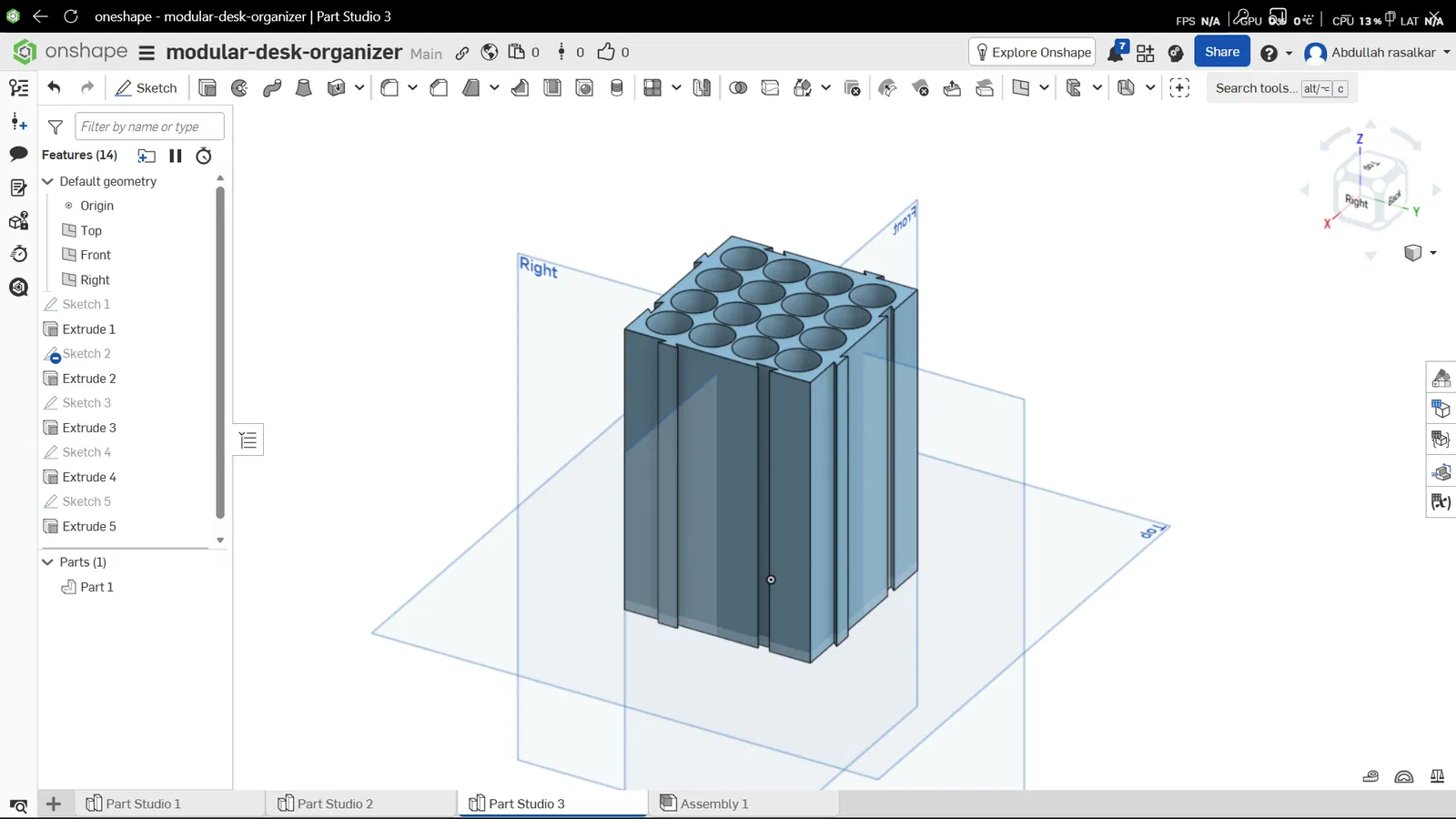Click the Filter by name or type field
Image resolution: width=1456 pixels, height=819 pixels.
click(149, 126)
